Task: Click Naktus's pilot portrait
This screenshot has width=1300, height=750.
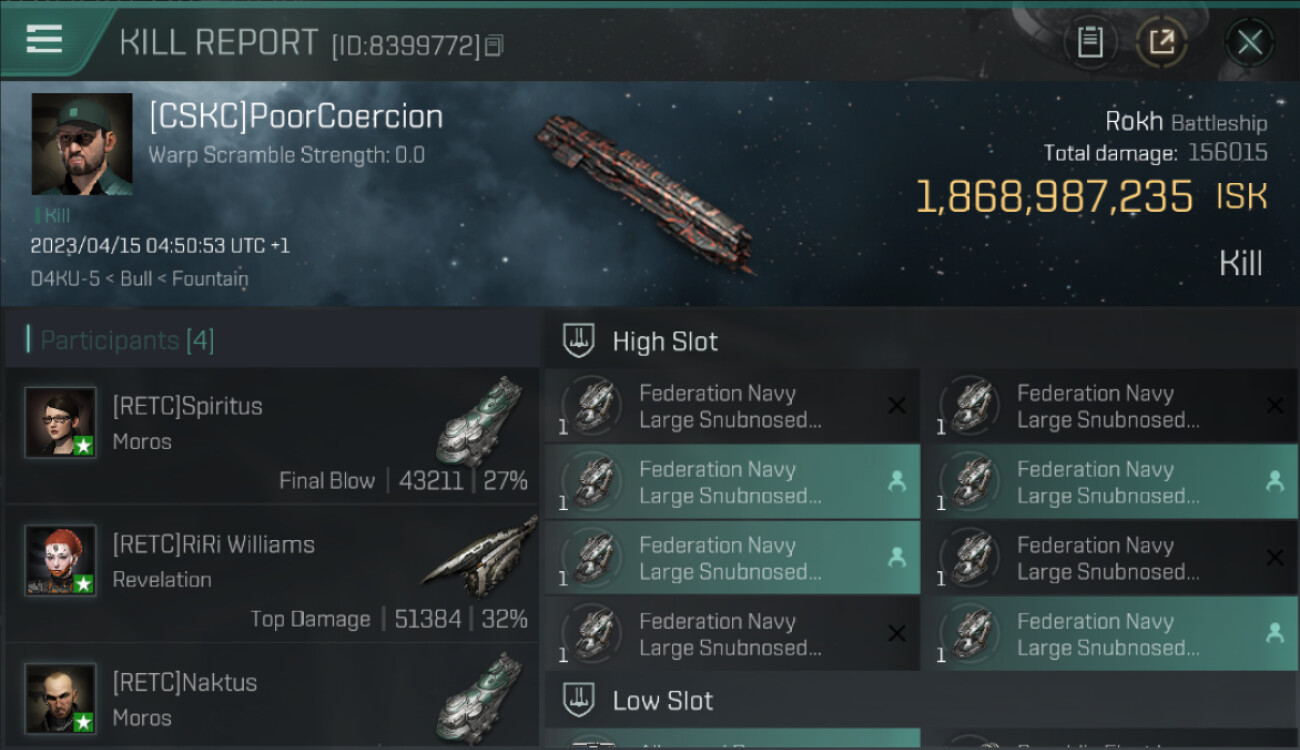Action: (x=61, y=698)
